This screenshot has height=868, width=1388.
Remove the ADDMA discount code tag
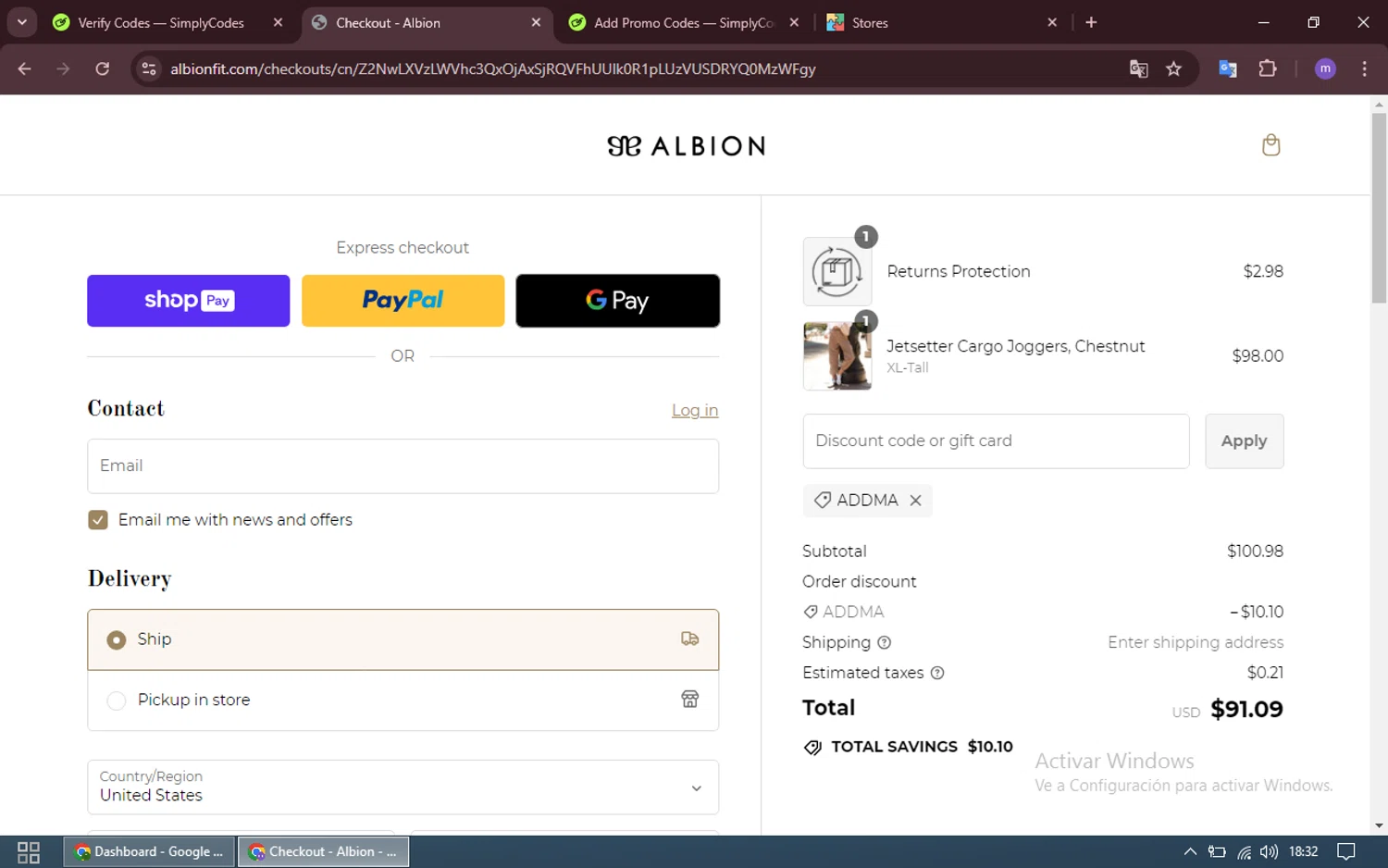click(x=915, y=501)
